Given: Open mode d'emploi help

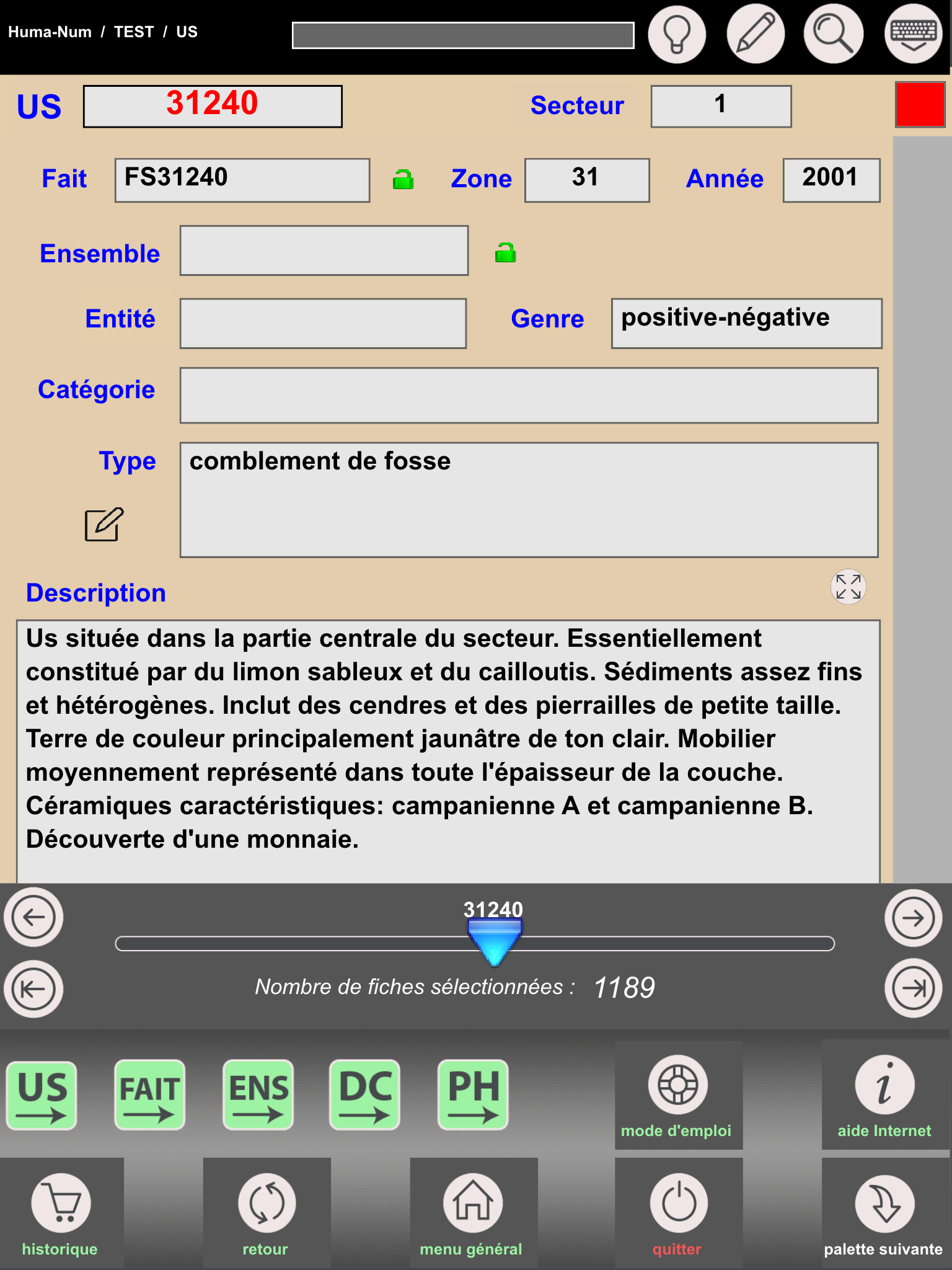Looking at the screenshot, I should [x=679, y=1095].
